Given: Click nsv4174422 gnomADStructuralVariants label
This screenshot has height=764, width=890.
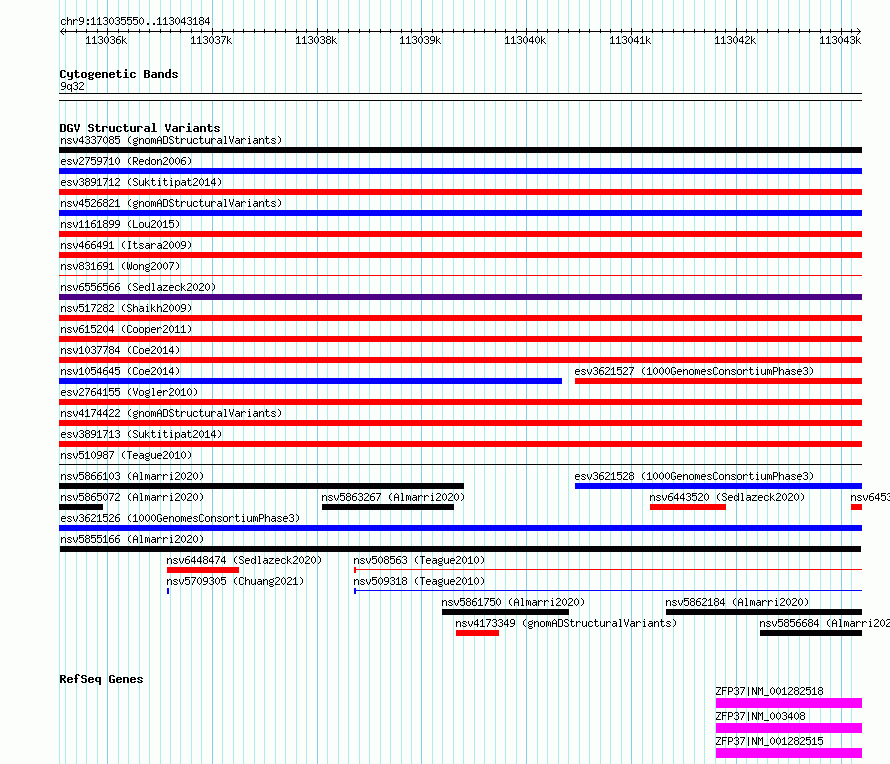Looking at the screenshot, I should 171,413.
